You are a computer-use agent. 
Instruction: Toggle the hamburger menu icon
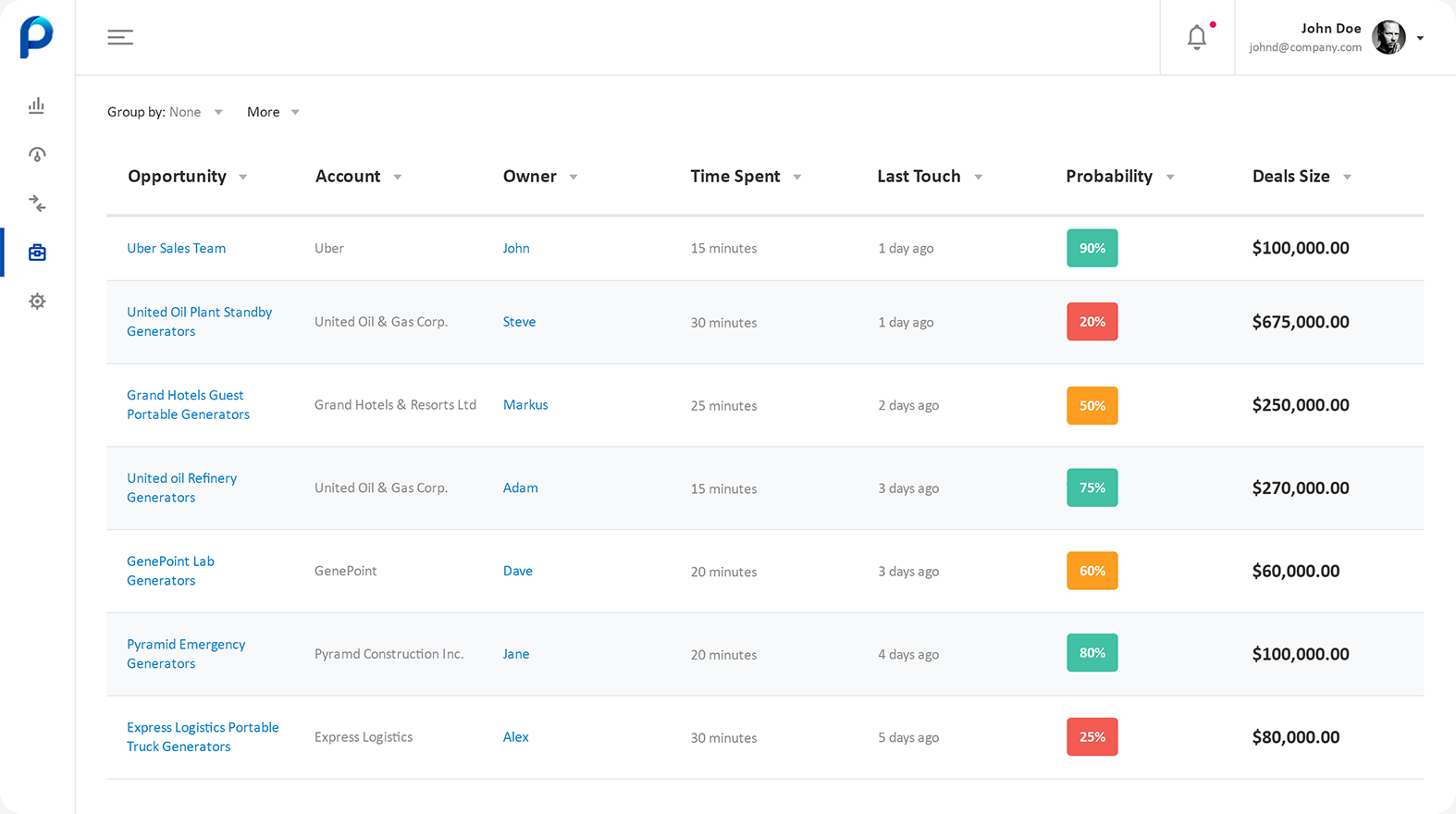120,37
